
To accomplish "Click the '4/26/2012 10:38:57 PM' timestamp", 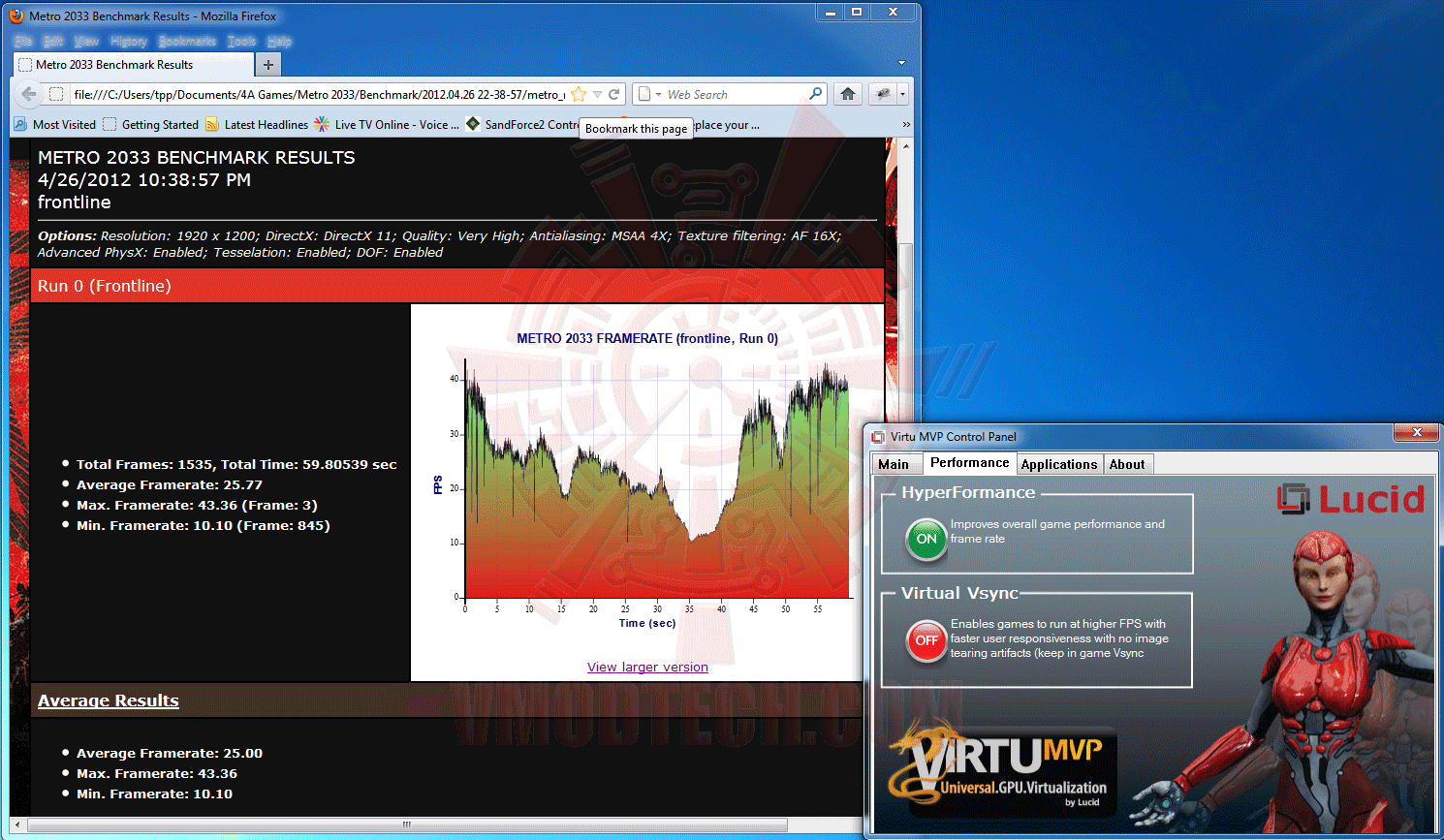I will tap(144, 179).
